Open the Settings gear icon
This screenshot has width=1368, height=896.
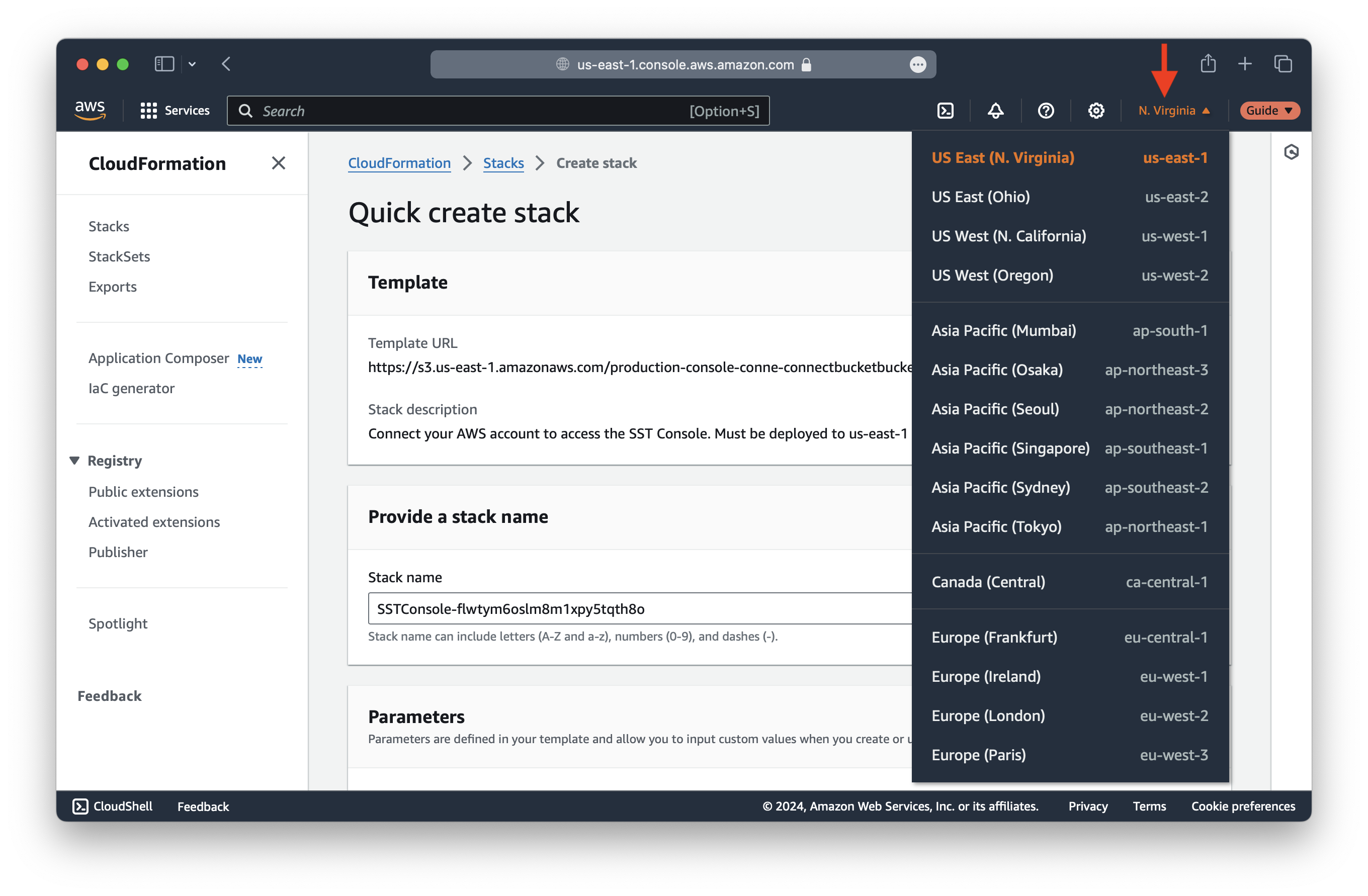point(1096,110)
